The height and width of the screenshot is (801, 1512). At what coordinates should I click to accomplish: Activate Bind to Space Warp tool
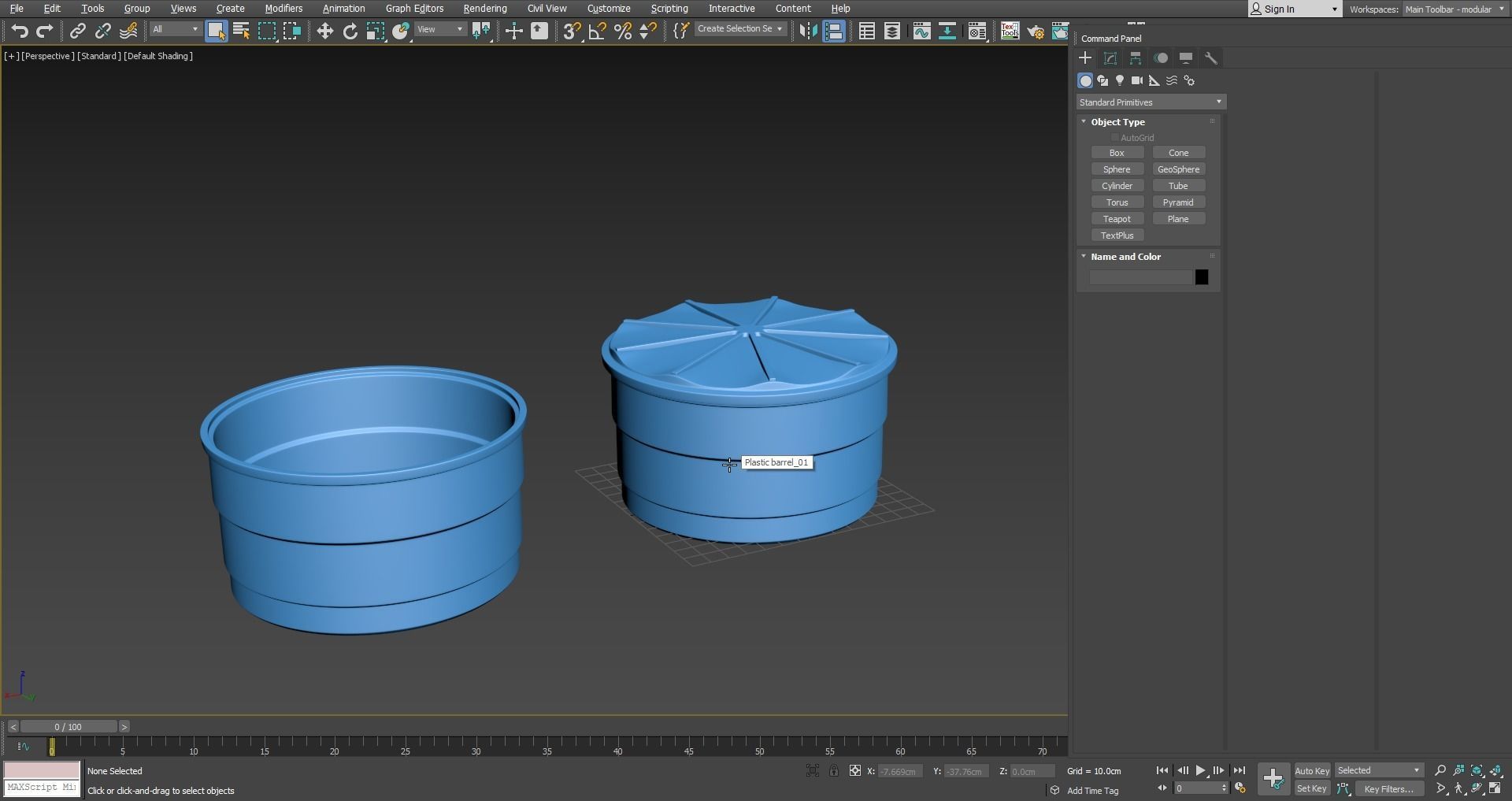click(128, 31)
